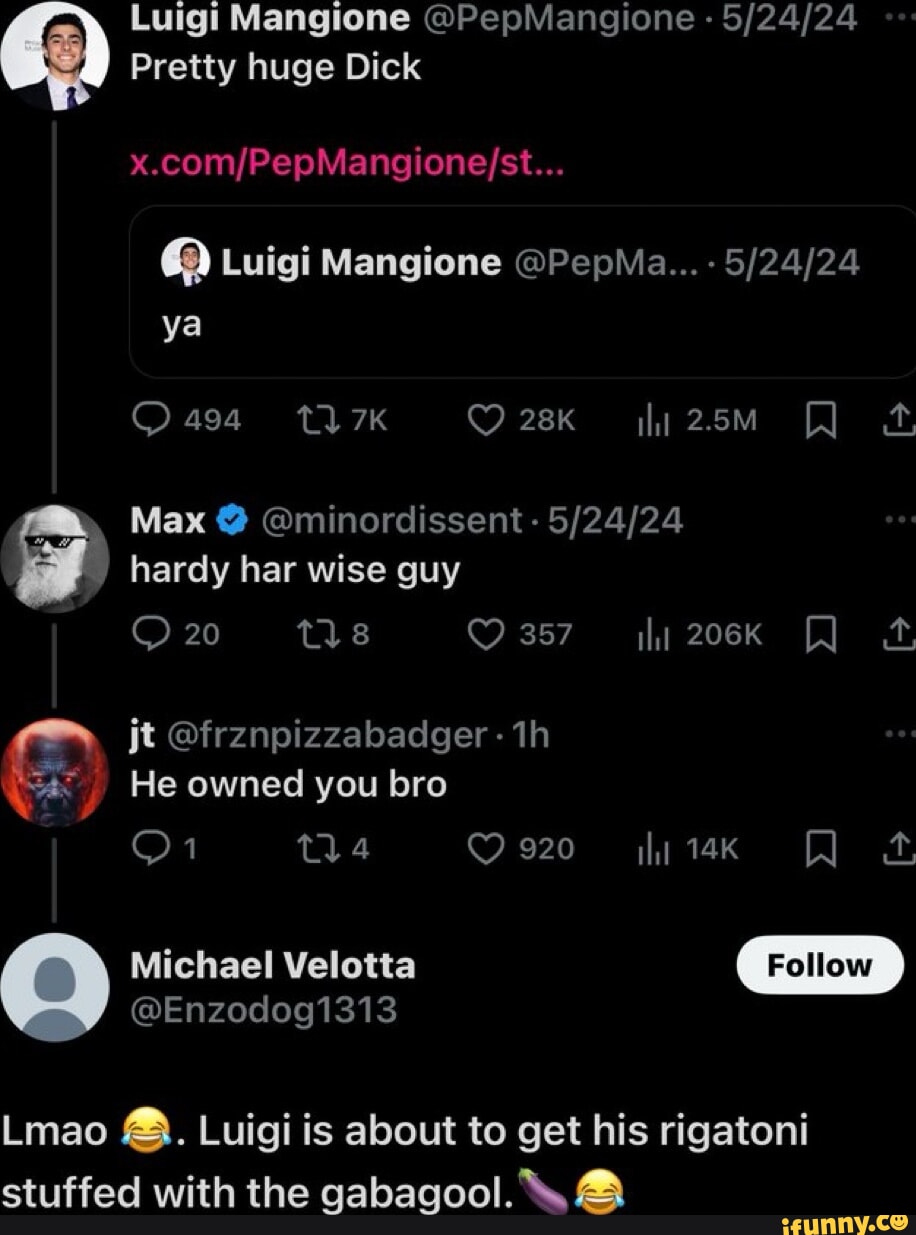
Task: Like the tweet with 28K likes
Action: click(485, 420)
